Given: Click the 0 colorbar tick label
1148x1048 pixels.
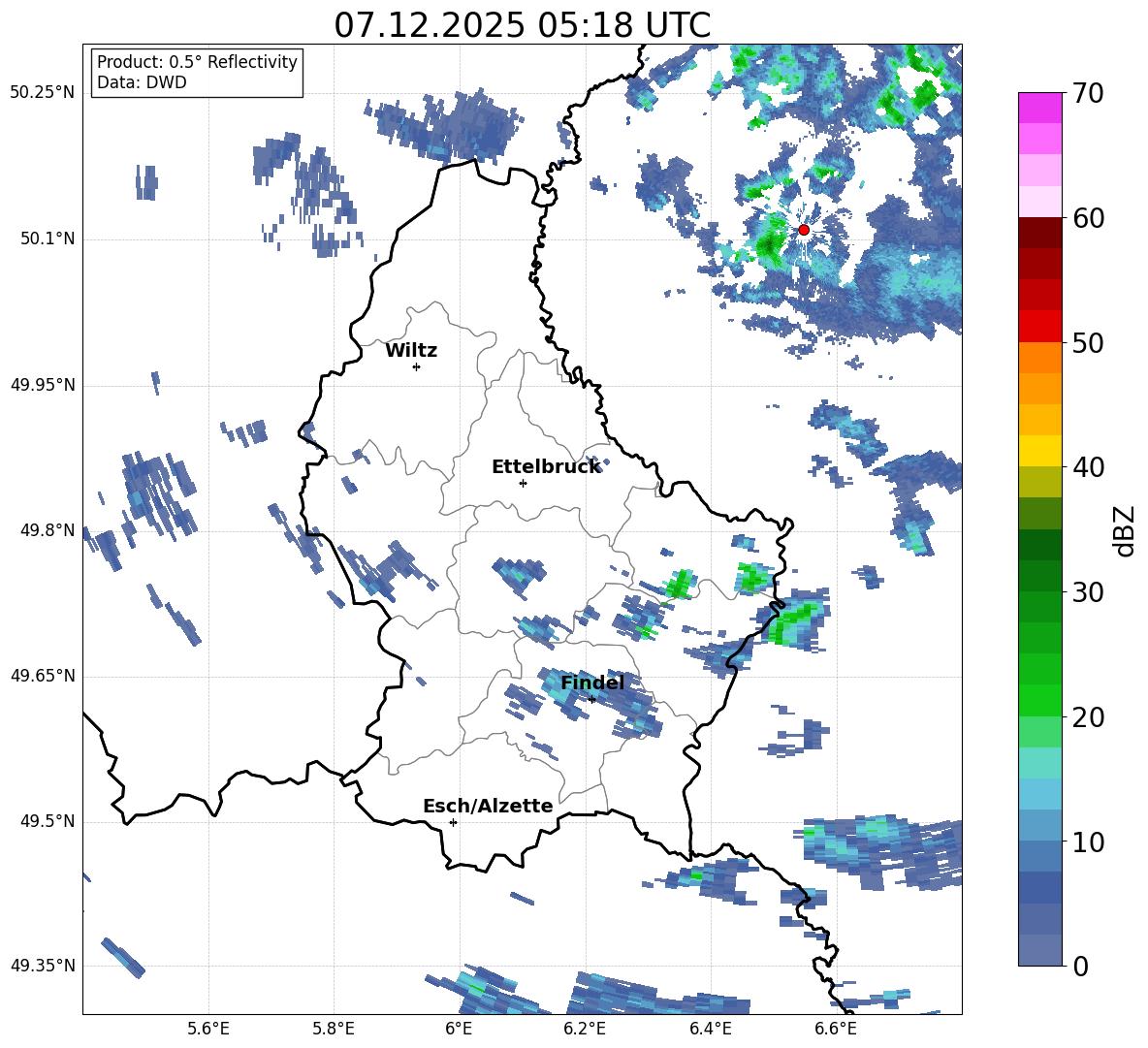Looking at the screenshot, I should 1080,966.
